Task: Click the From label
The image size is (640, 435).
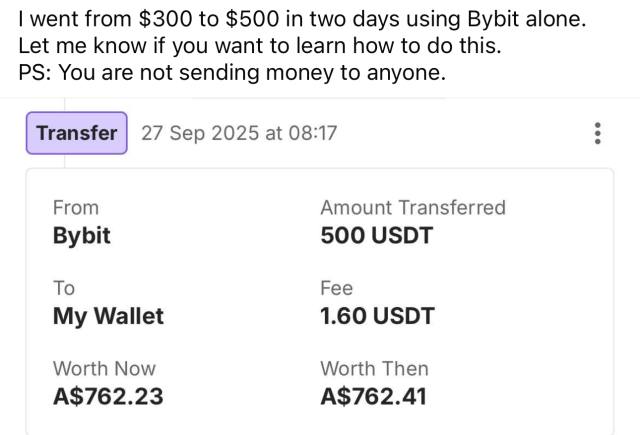Action: pyautogui.click(x=76, y=208)
